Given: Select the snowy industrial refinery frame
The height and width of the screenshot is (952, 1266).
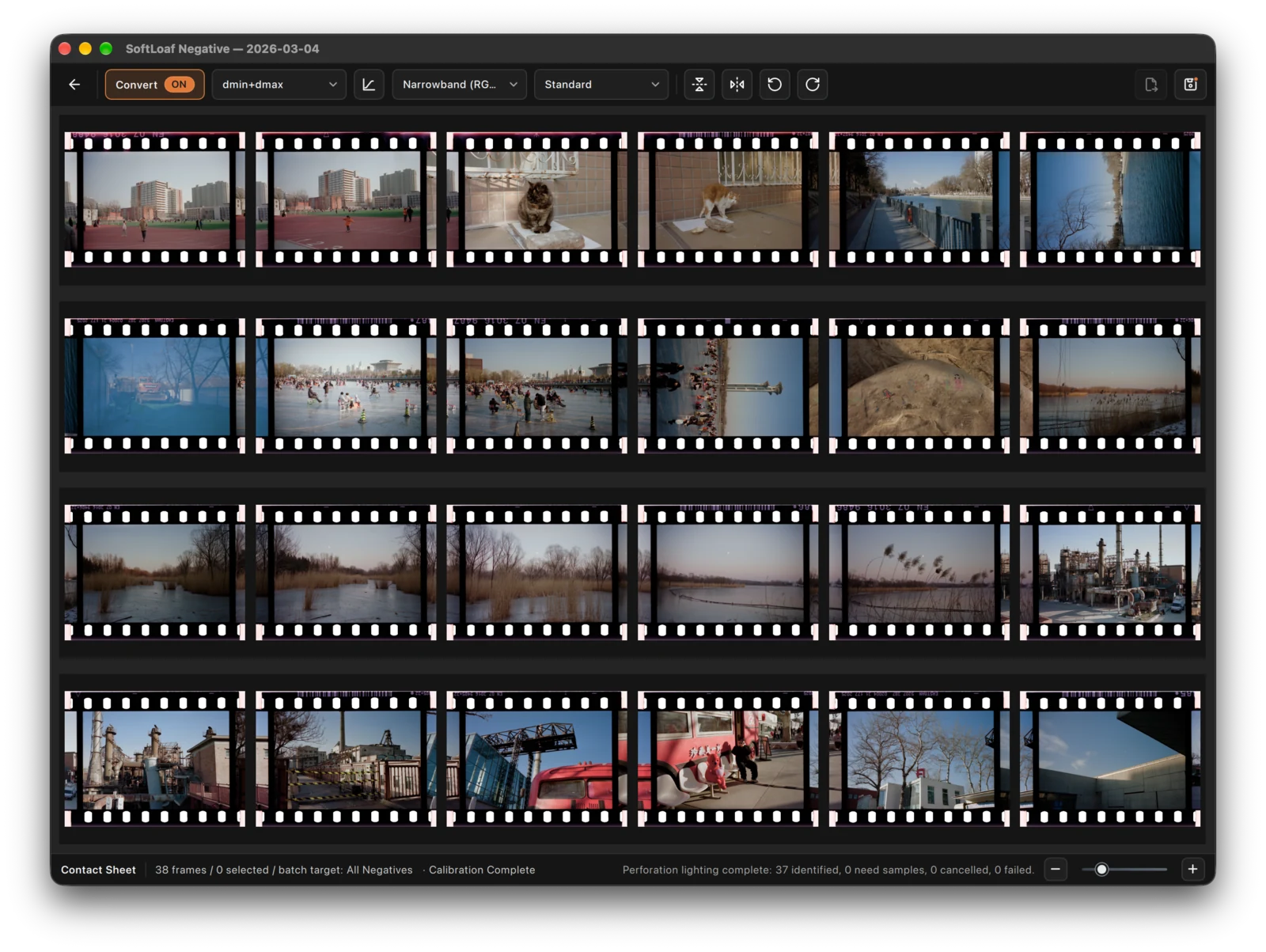Looking at the screenshot, I should 1110,572.
